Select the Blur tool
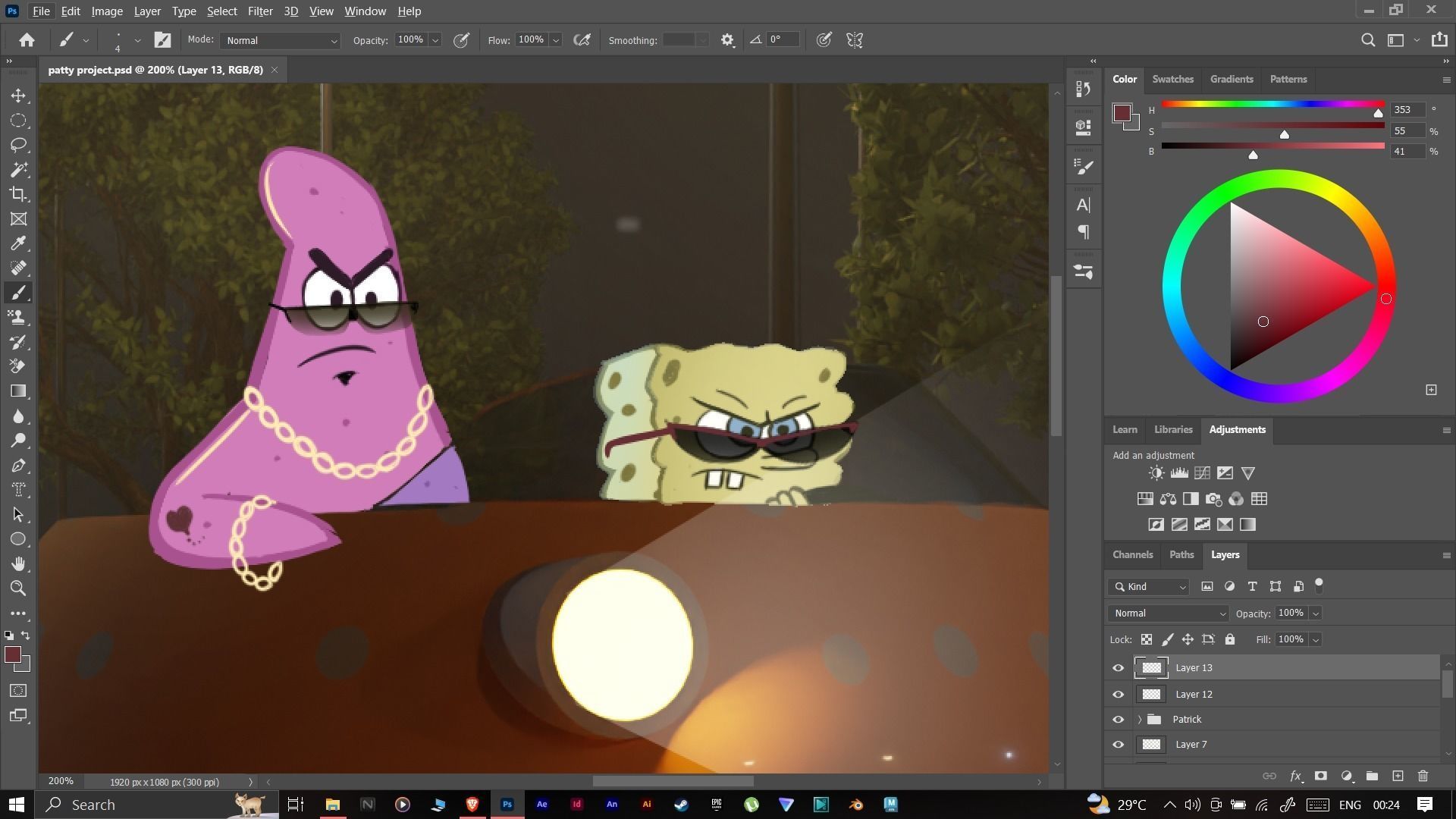 pos(19,416)
